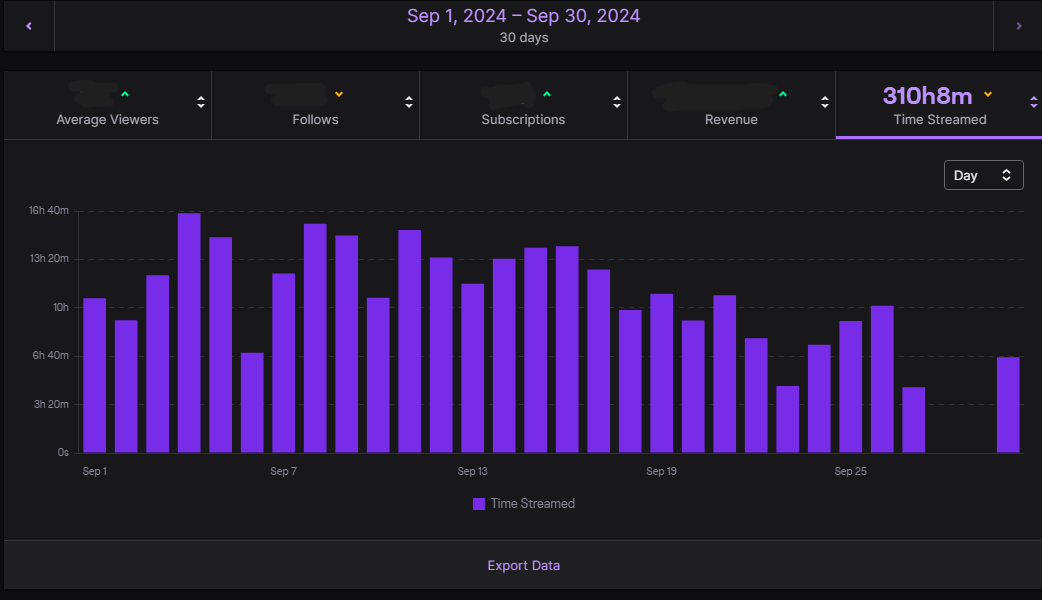This screenshot has width=1042, height=600.
Task: Open Average Viewers metric switcher arrows
Action: (201, 102)
